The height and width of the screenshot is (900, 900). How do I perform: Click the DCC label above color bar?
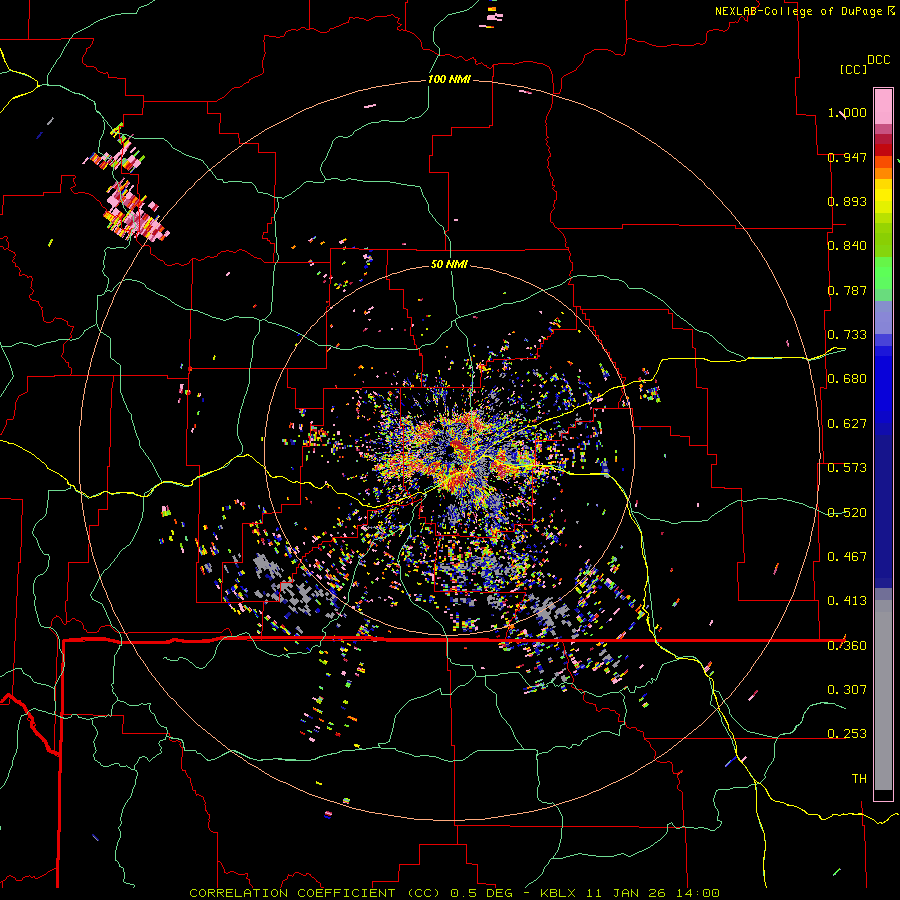[879, 60]
